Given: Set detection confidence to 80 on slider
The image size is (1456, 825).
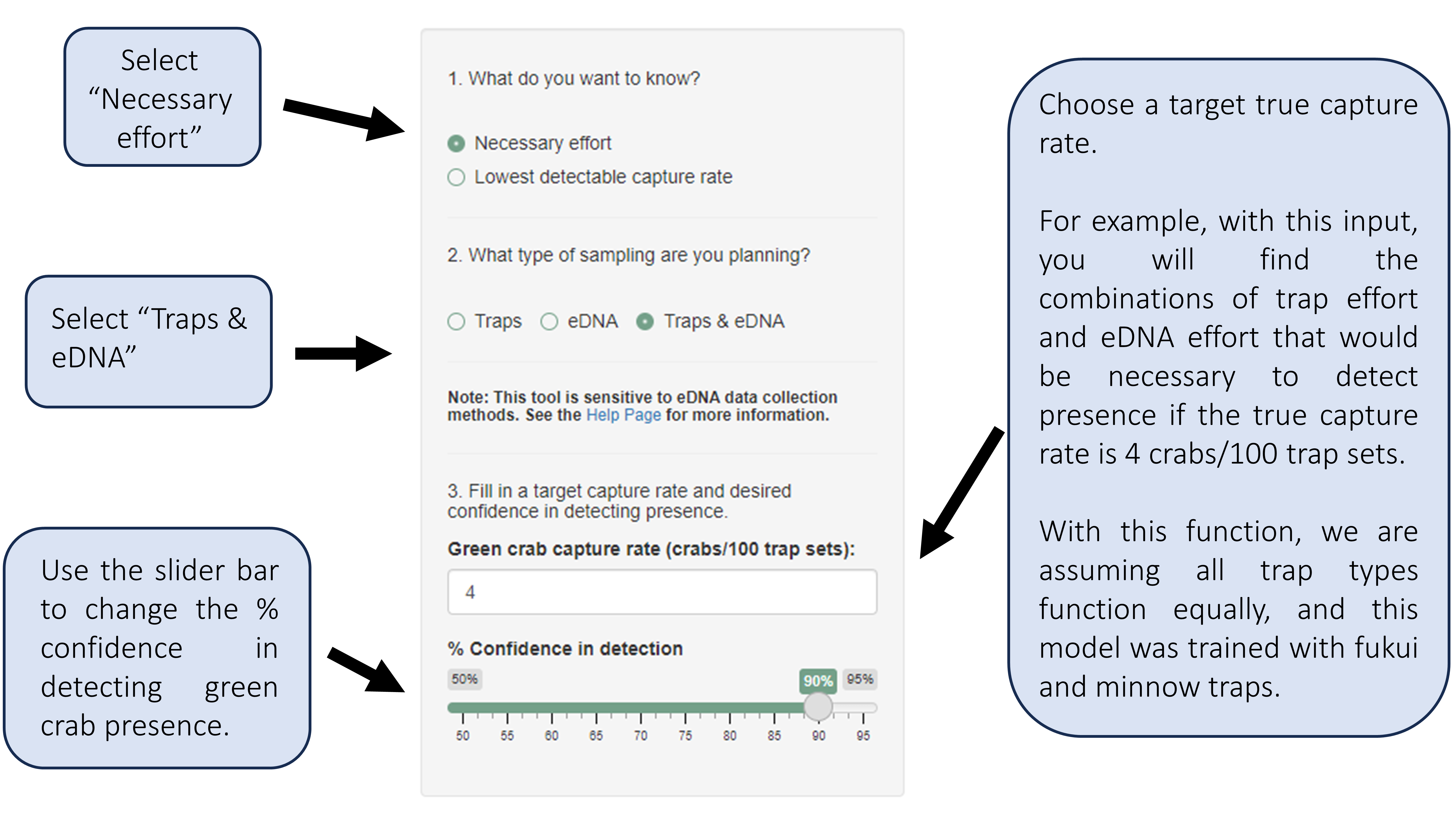Looking at the screenshot, I should tap(730, 708).
